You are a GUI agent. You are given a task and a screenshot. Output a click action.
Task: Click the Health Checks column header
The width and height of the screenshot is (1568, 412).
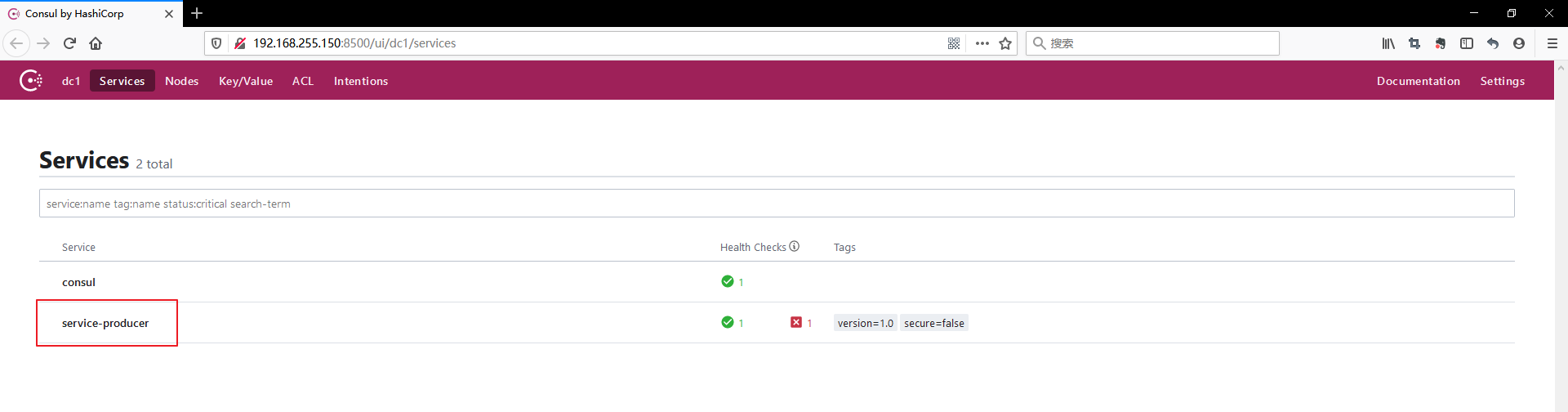click(753, 247)
